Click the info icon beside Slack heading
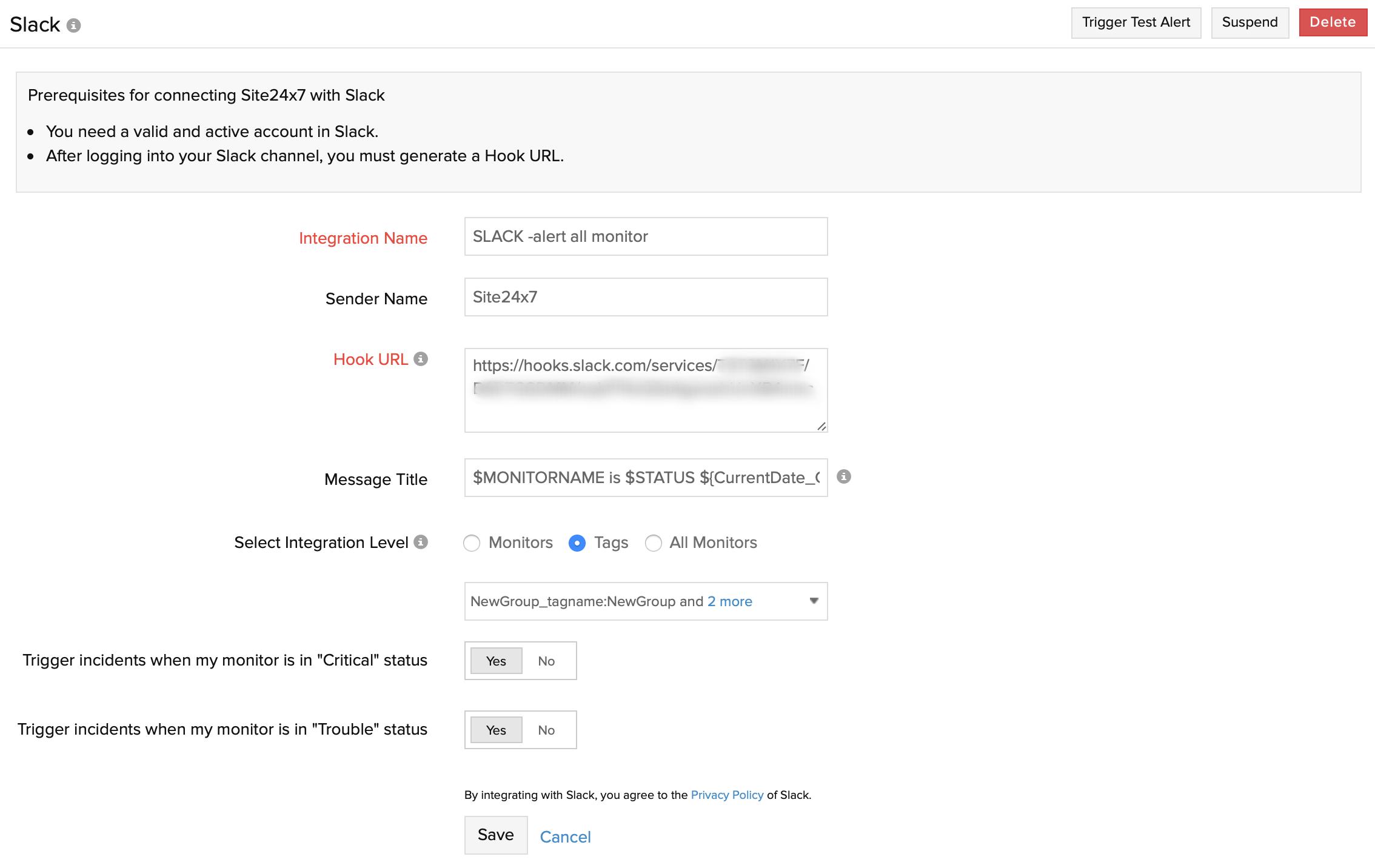The height and width of the screenshot is (868, 1375). [73, 25]
